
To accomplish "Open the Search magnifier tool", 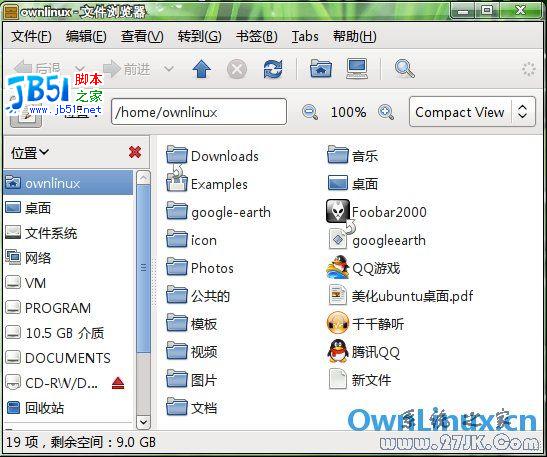I will [405, 68].
